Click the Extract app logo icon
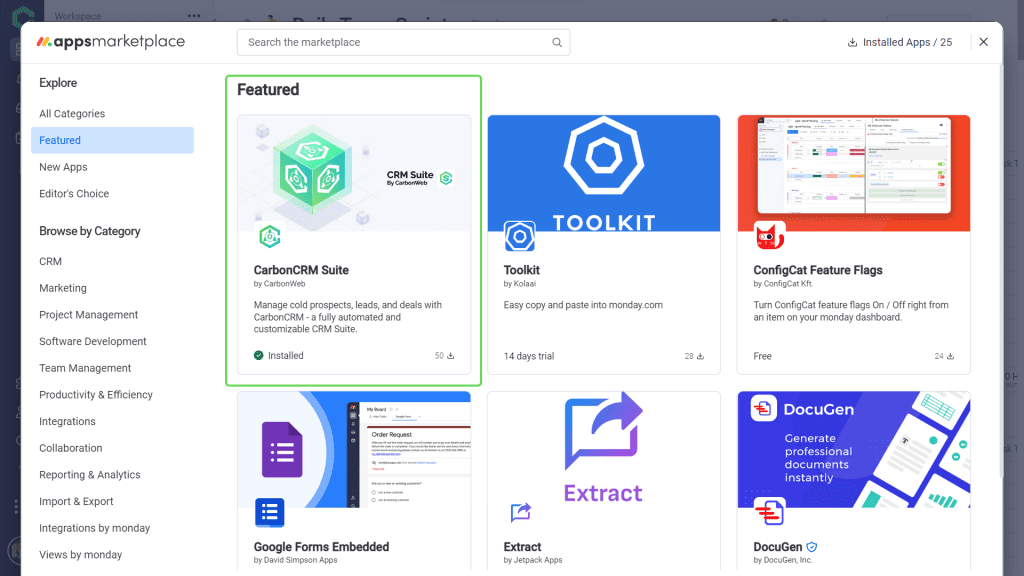The height and width of the screenshot is (576, 1024). pos(520,513)
